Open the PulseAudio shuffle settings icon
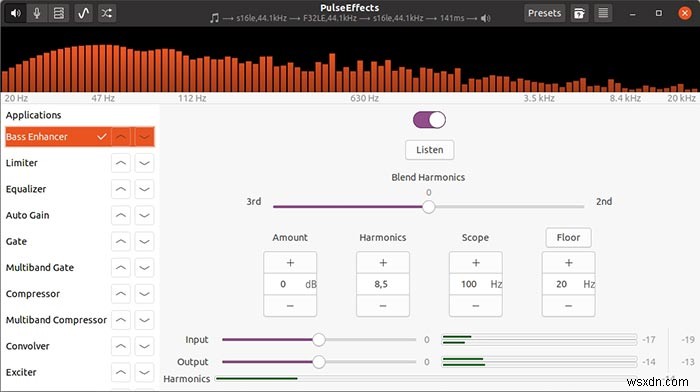This screenshot has width=700, height=392. coord(106,13)
